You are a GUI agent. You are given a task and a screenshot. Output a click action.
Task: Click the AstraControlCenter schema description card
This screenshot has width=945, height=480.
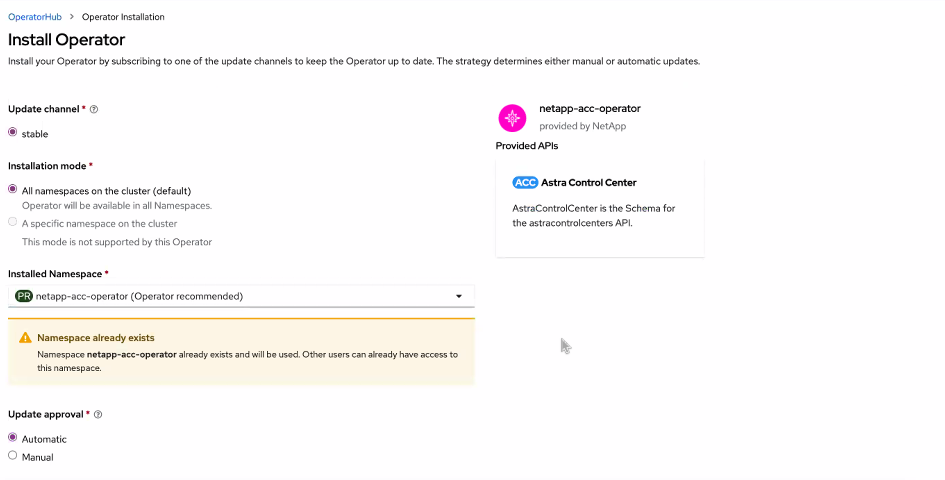[599, 216]
